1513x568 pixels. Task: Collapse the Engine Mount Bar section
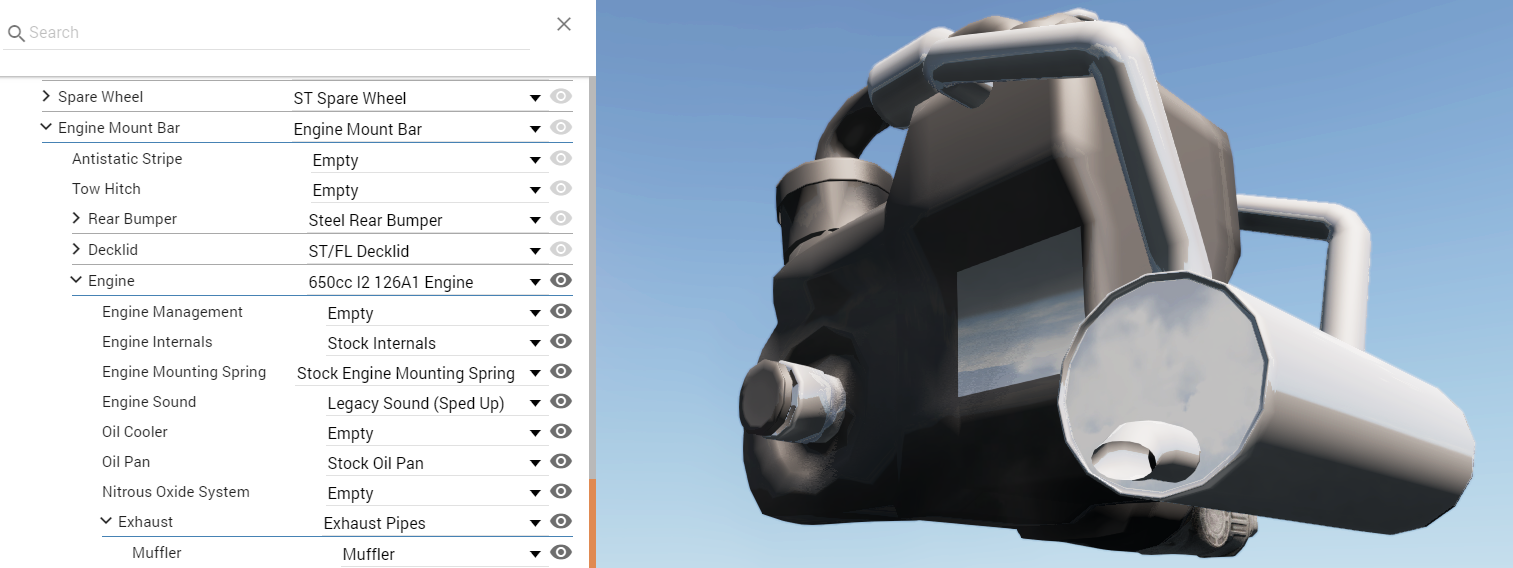coord(46,127)
